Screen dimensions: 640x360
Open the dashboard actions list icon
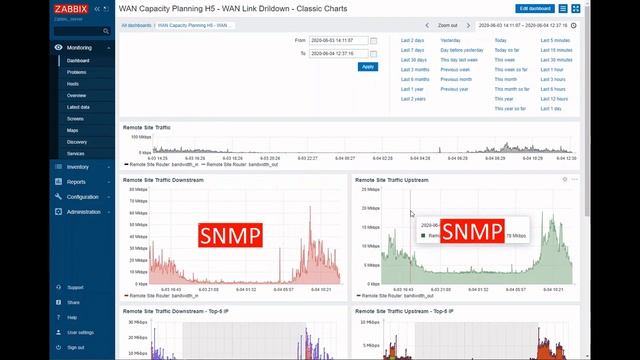(563, 9)
